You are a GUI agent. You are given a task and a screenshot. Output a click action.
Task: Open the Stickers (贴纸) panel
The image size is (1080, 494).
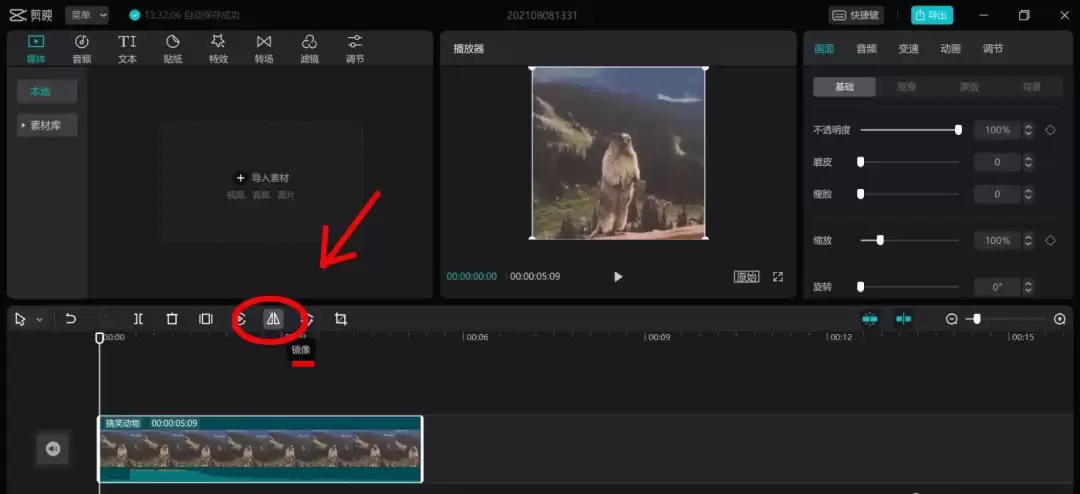point(173,48)
